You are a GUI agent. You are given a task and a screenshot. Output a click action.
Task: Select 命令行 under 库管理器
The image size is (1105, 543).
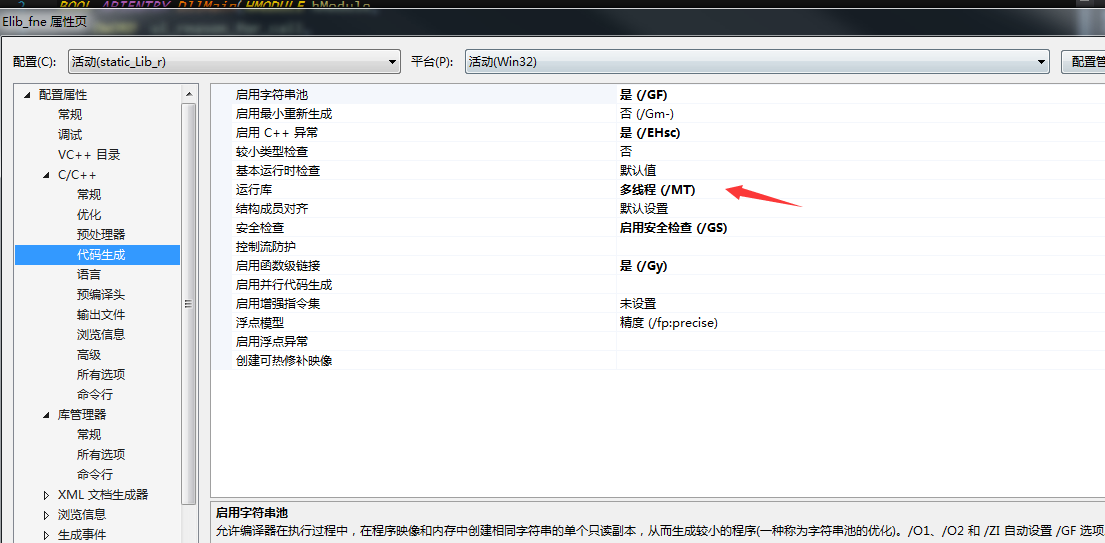(x=94, y=475)
